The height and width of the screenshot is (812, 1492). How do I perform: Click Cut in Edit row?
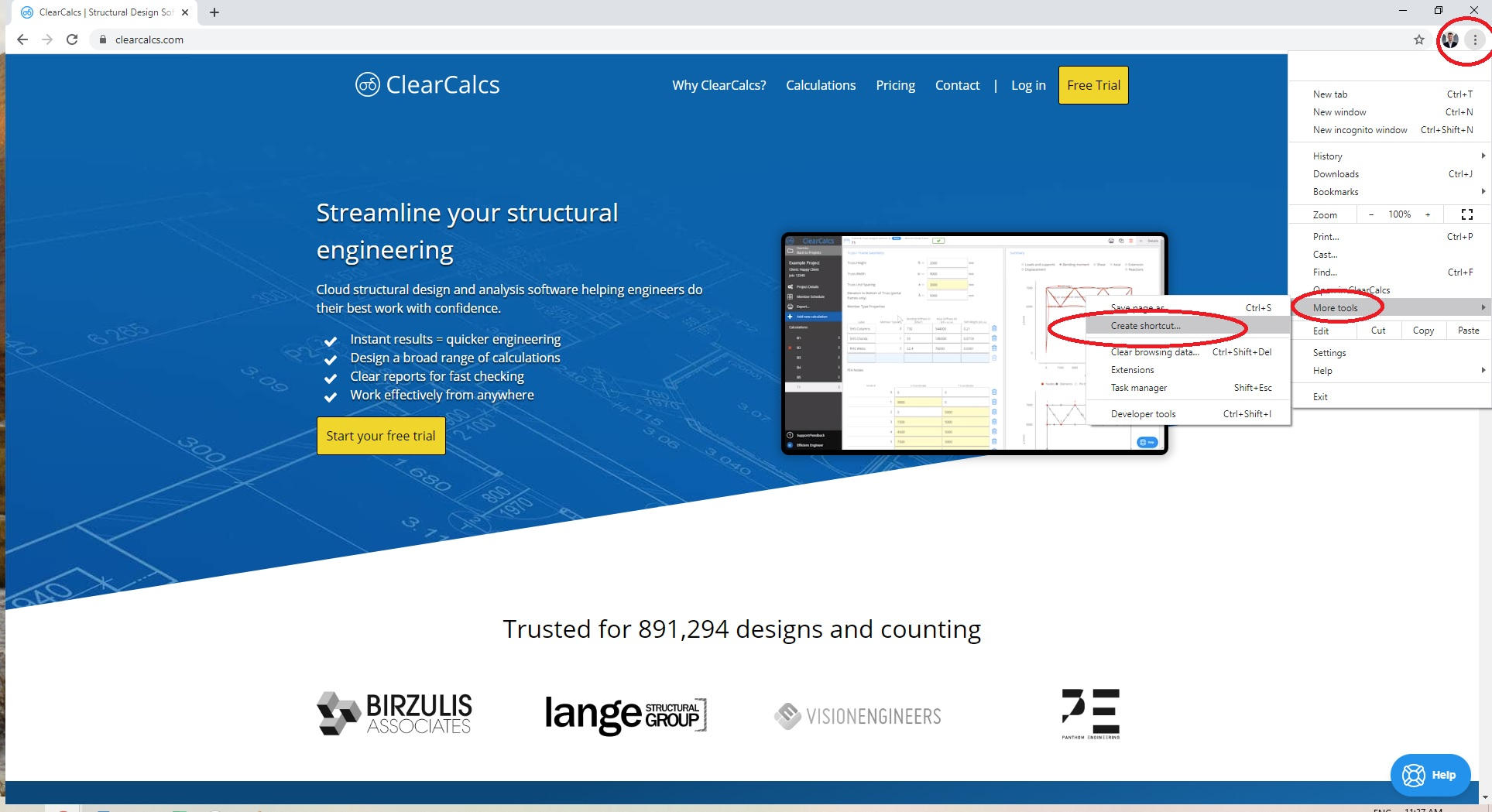coord(1378,331)
